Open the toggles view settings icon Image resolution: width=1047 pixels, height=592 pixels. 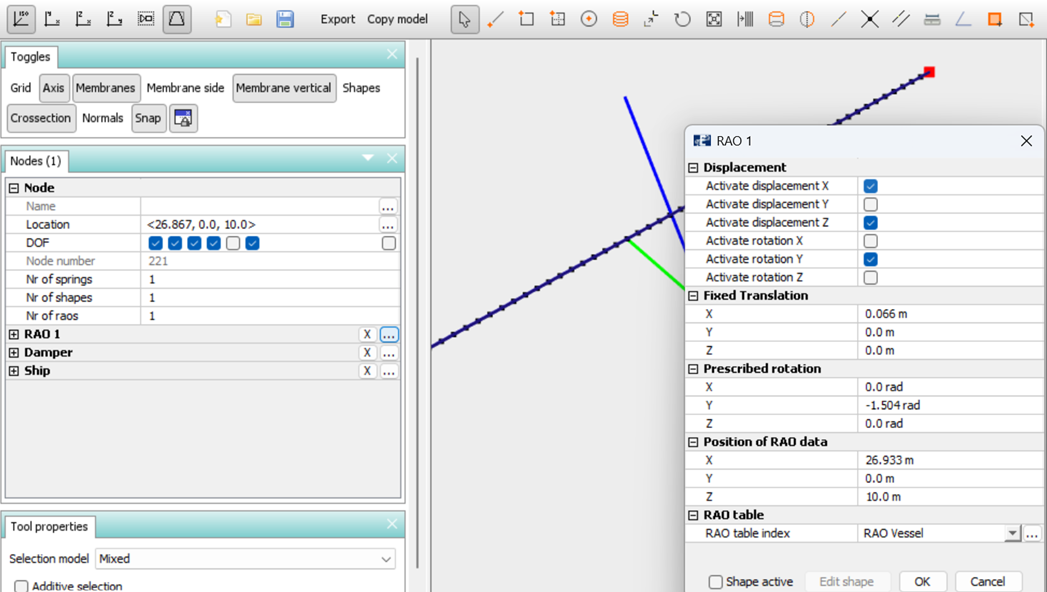(x=183, y=118)
